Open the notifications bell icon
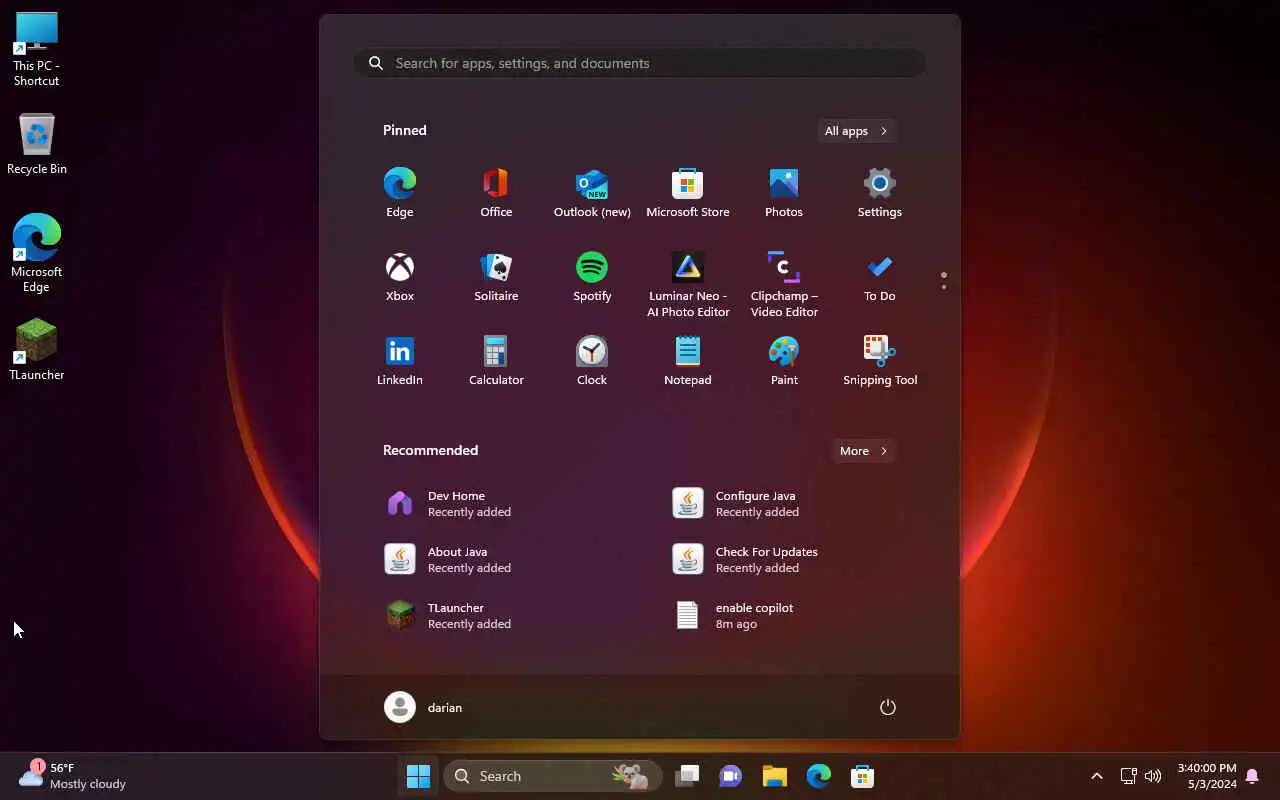1280x800 pixels. (x=1252, y=777)
